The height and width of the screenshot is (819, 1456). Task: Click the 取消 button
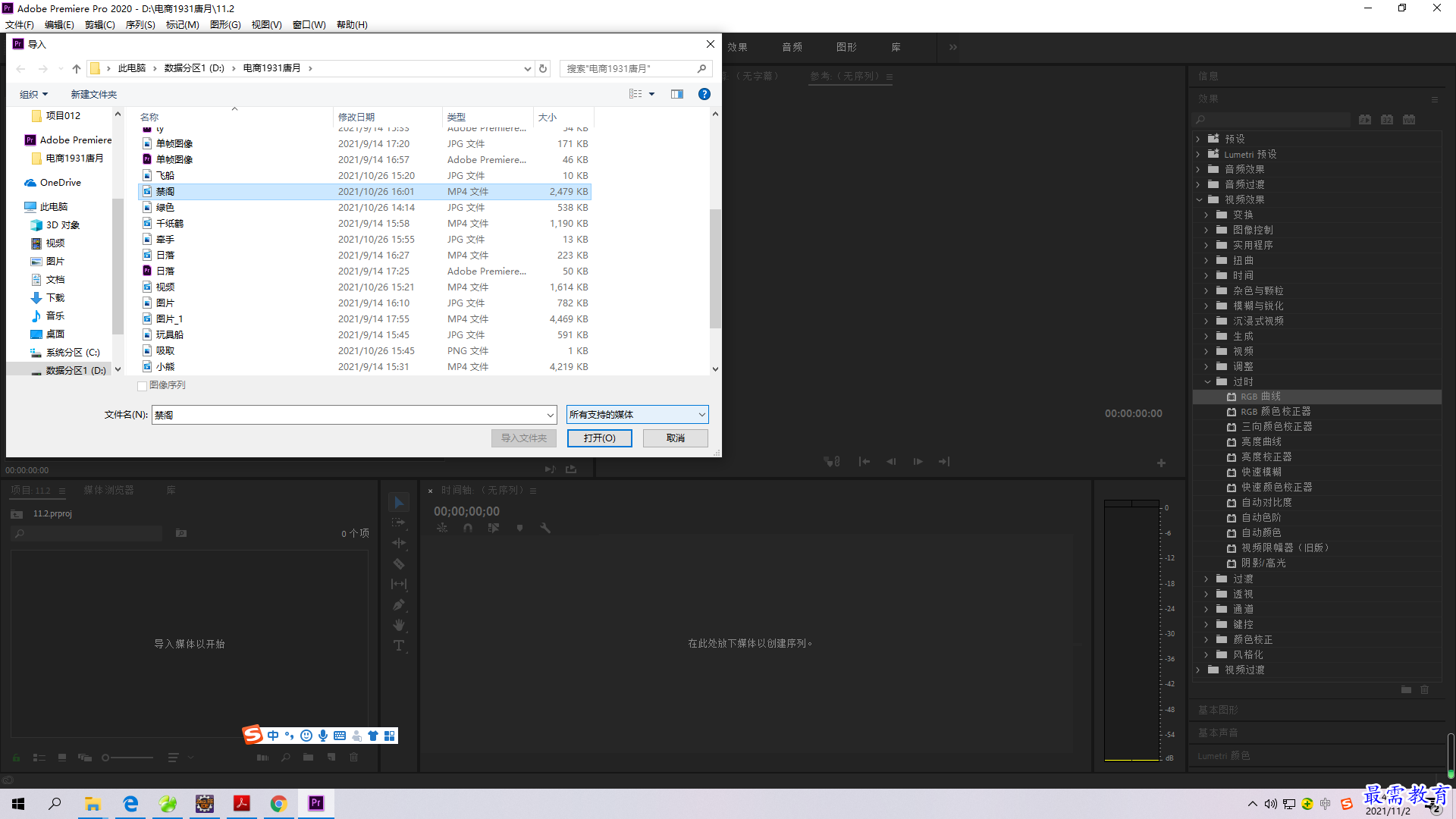tap(676, 438)
